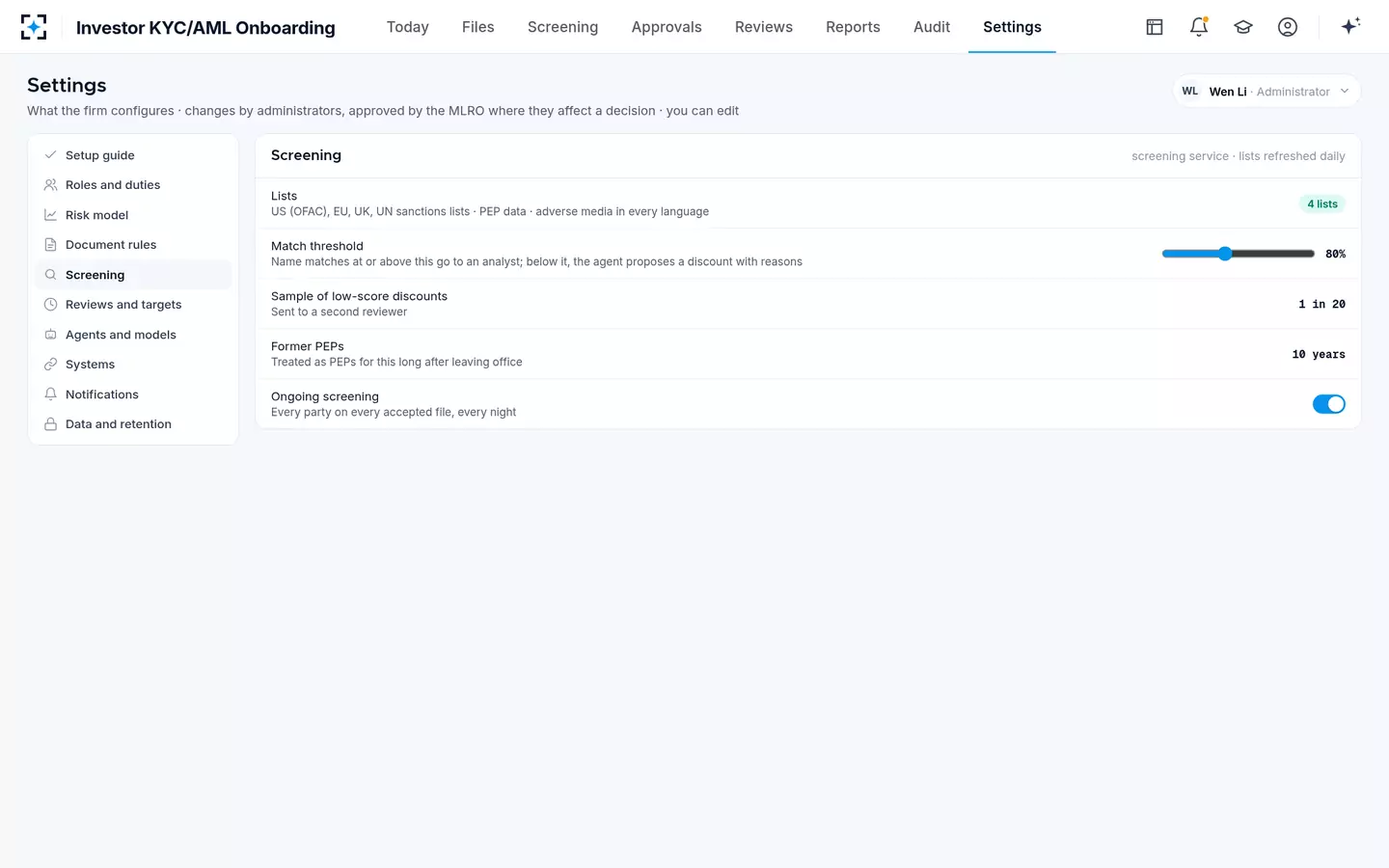Open the user account circle icon

[1288, 27]
